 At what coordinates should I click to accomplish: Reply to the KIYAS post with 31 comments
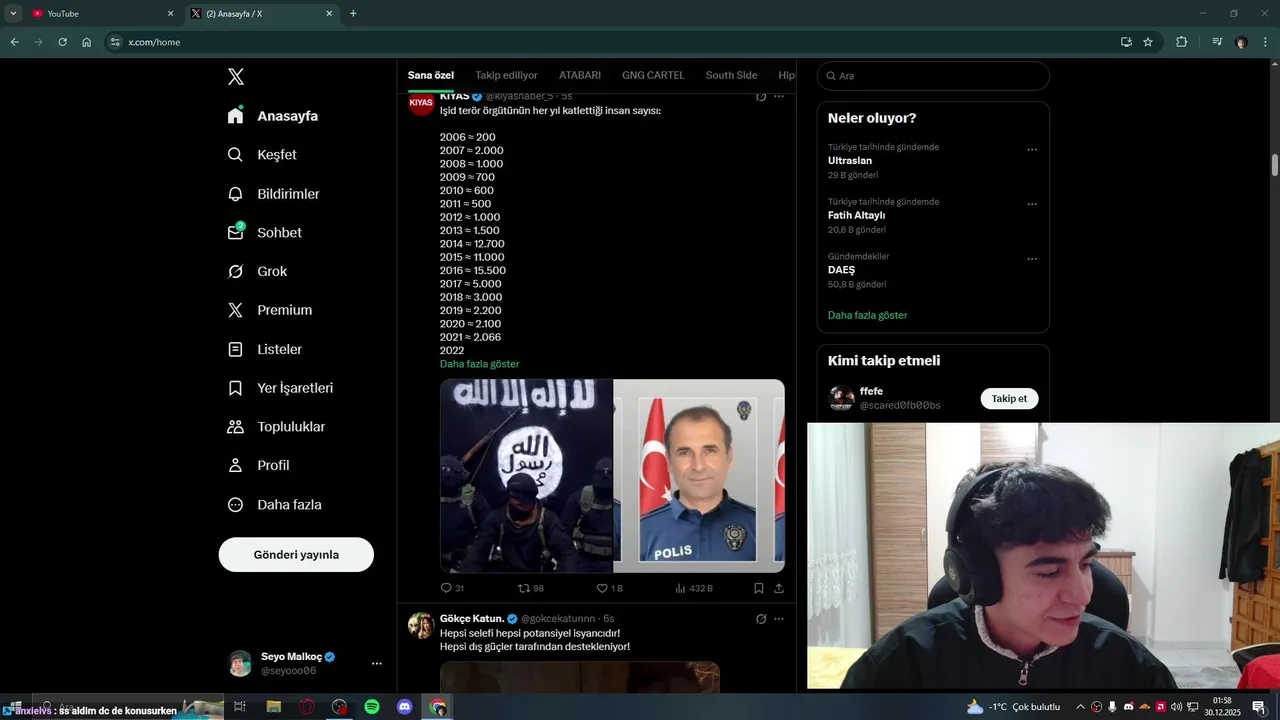(452, 588)
